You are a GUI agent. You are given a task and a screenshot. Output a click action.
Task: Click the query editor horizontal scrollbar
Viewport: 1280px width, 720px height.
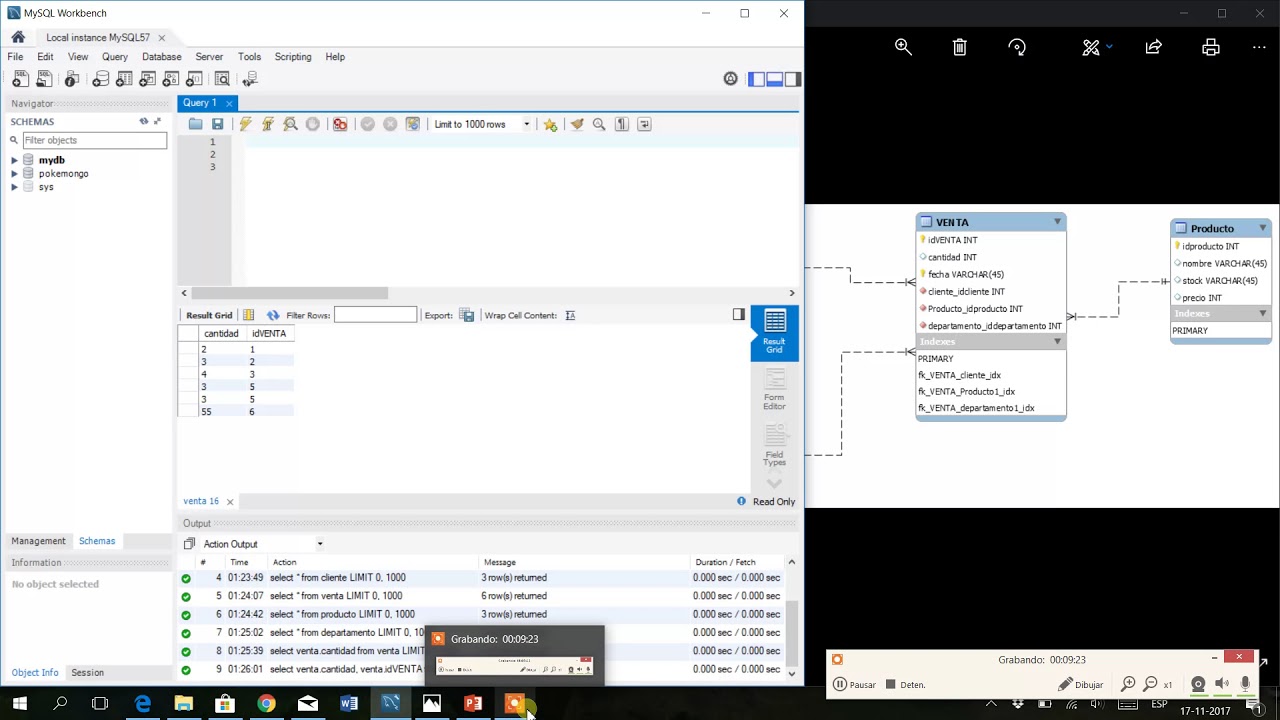(290, 293)
